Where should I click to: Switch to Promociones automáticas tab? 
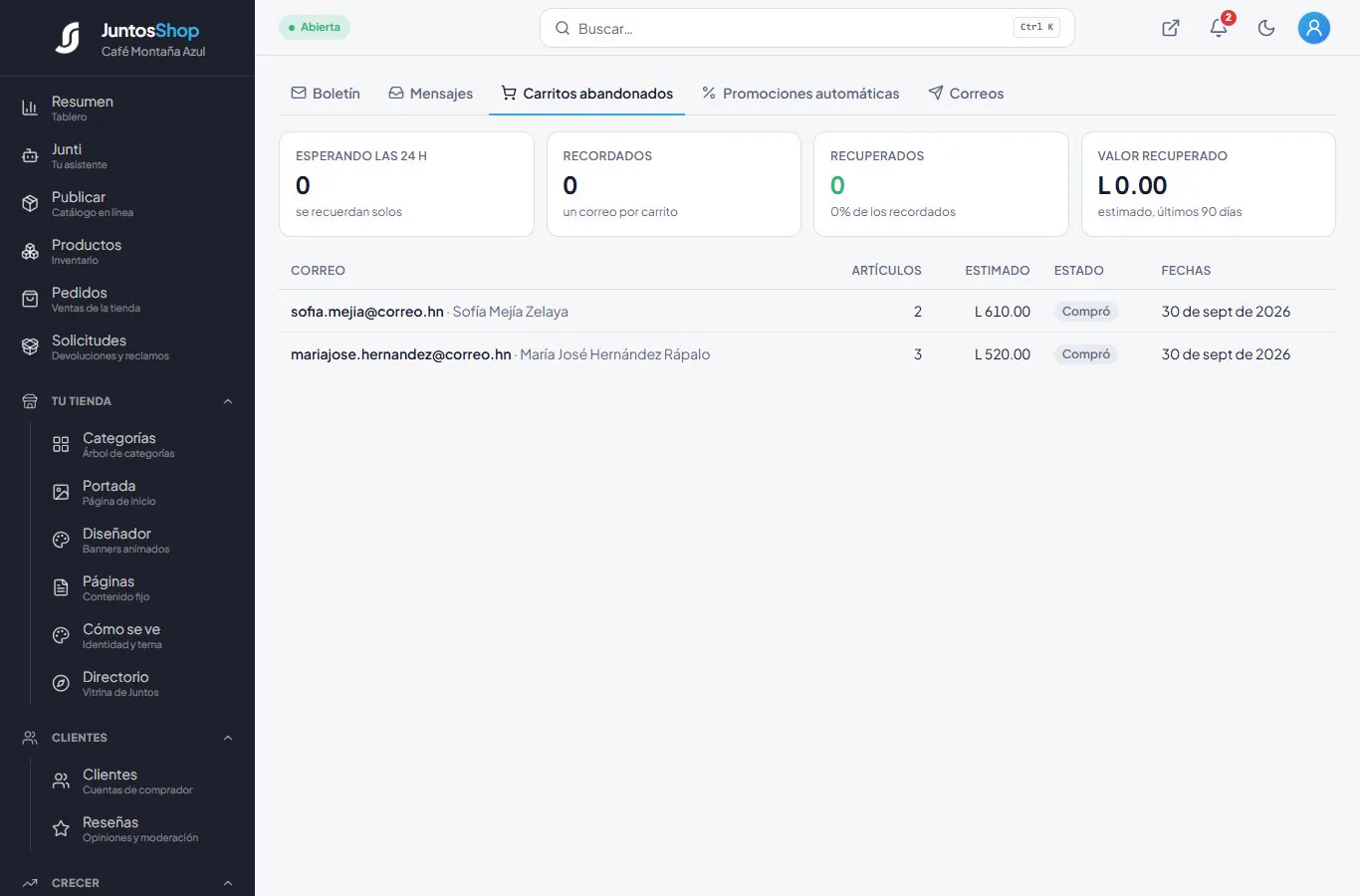coord(800,94)
